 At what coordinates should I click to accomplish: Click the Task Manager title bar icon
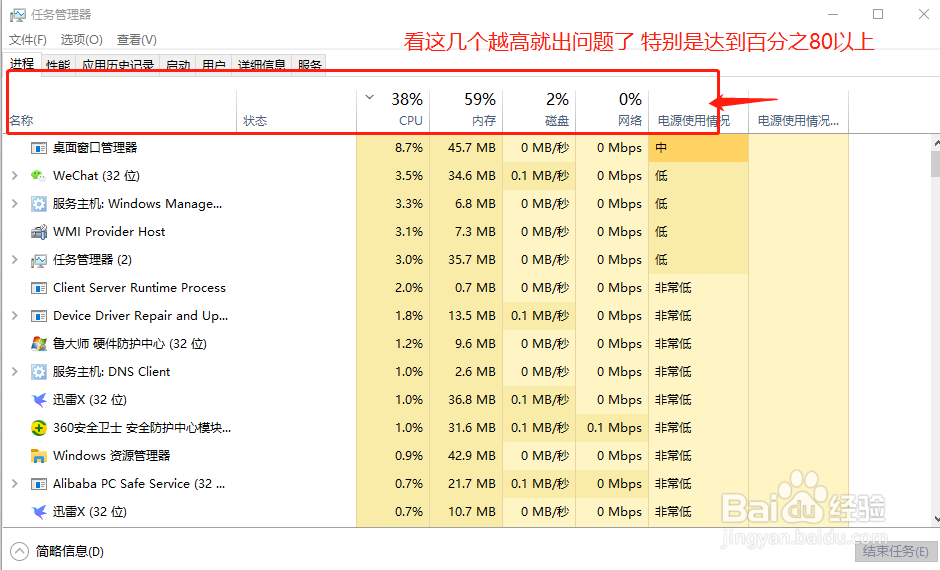17,14
